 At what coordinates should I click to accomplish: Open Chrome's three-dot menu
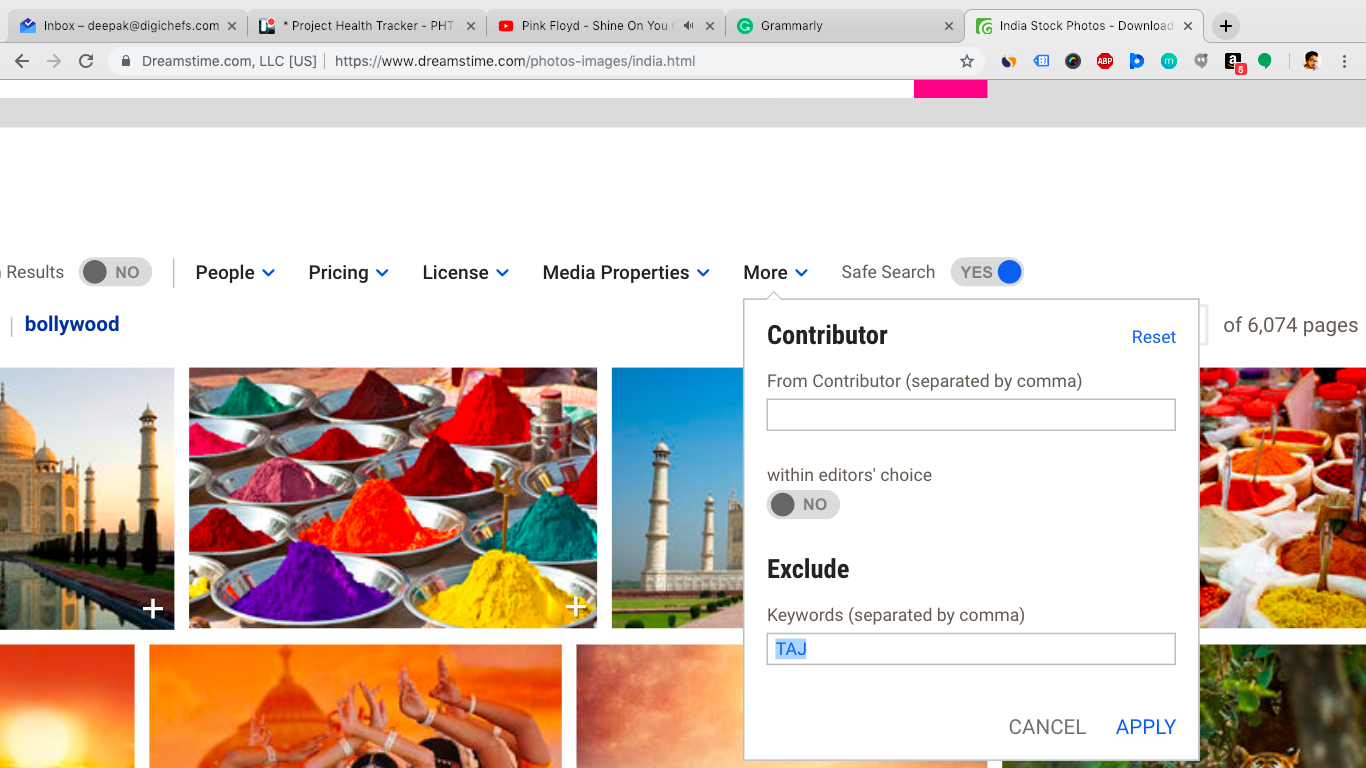[1345, 61]
